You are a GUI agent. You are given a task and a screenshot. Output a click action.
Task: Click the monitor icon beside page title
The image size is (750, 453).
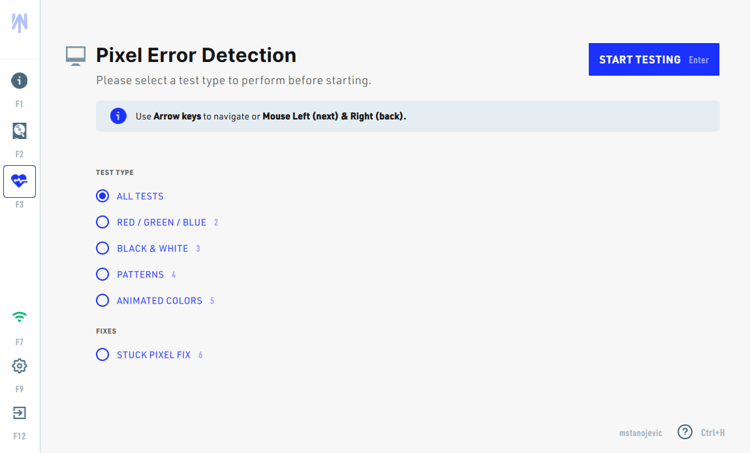76,56
